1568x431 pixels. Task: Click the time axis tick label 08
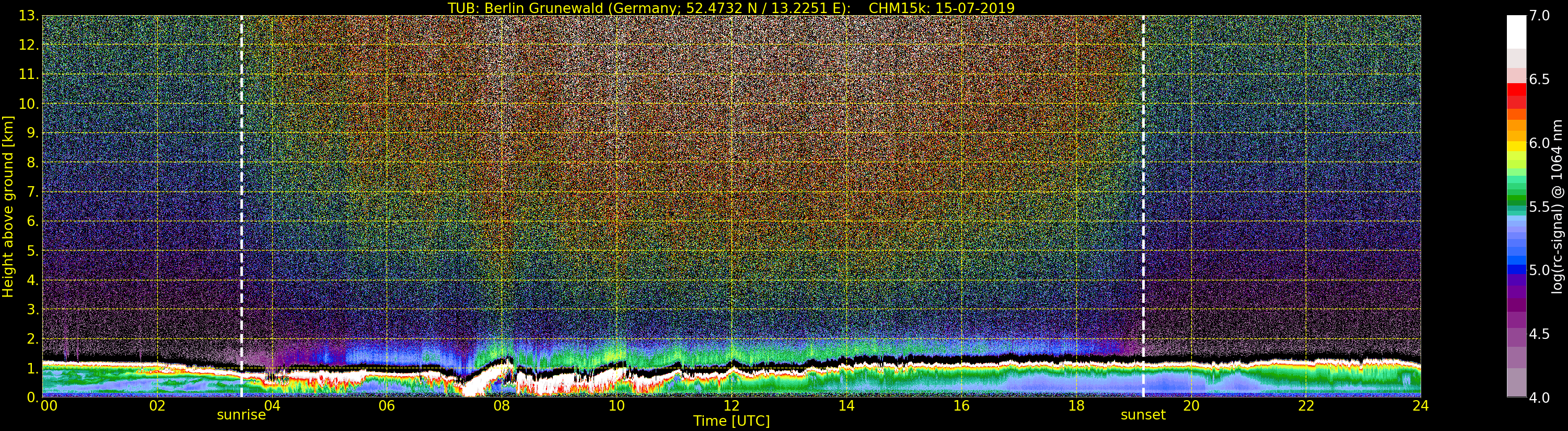pyautogui.click(x=502, y=406)
